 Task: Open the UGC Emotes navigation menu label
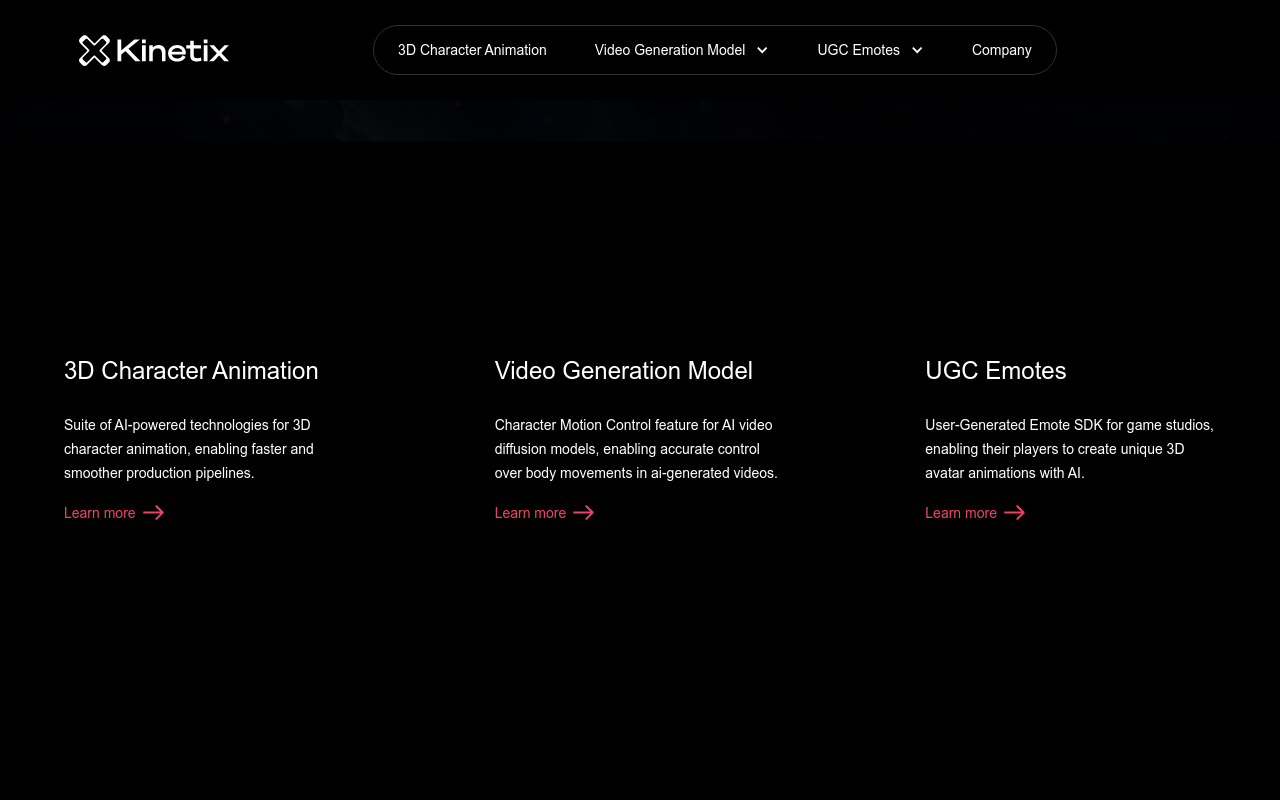[x=858, y=50]
